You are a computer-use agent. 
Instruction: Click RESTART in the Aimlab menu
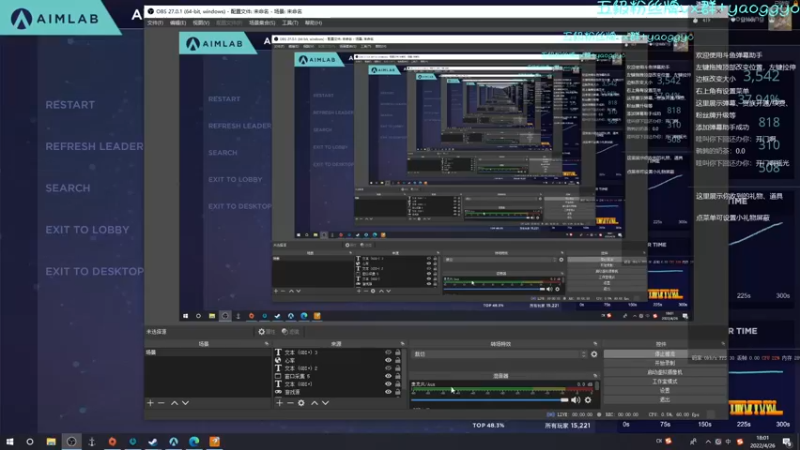pos(70,105)
